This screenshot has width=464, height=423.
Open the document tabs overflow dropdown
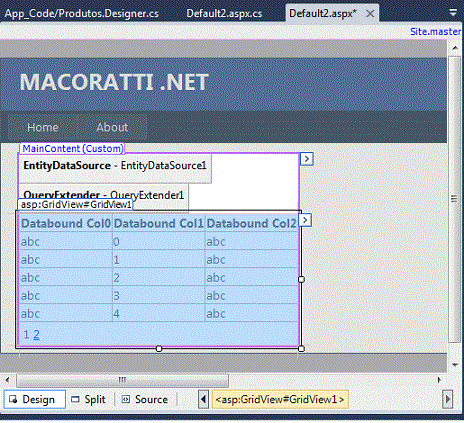point(453,13)
